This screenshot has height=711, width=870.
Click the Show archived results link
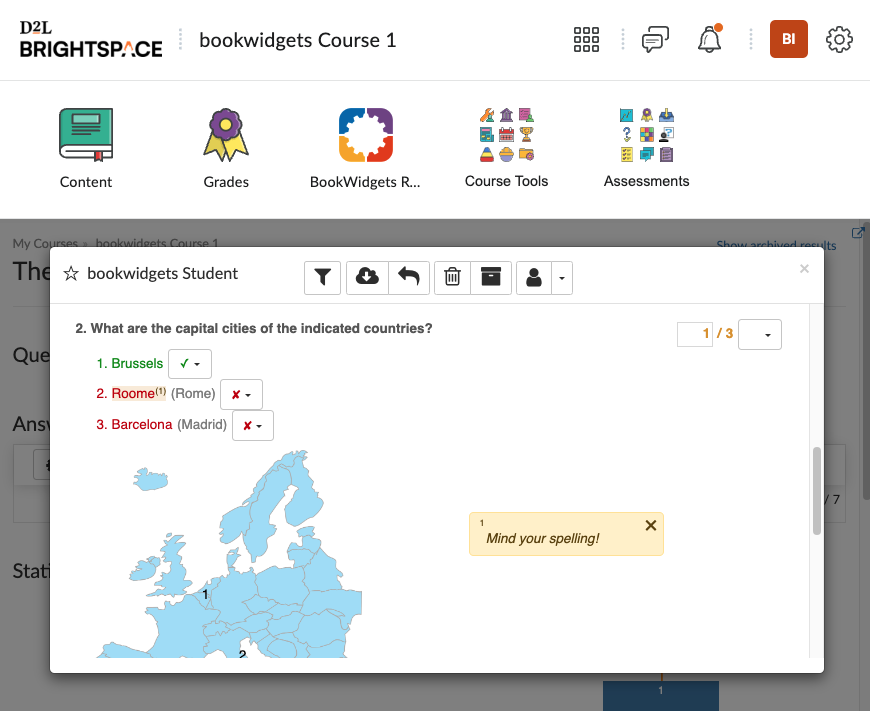click(776, 245)
